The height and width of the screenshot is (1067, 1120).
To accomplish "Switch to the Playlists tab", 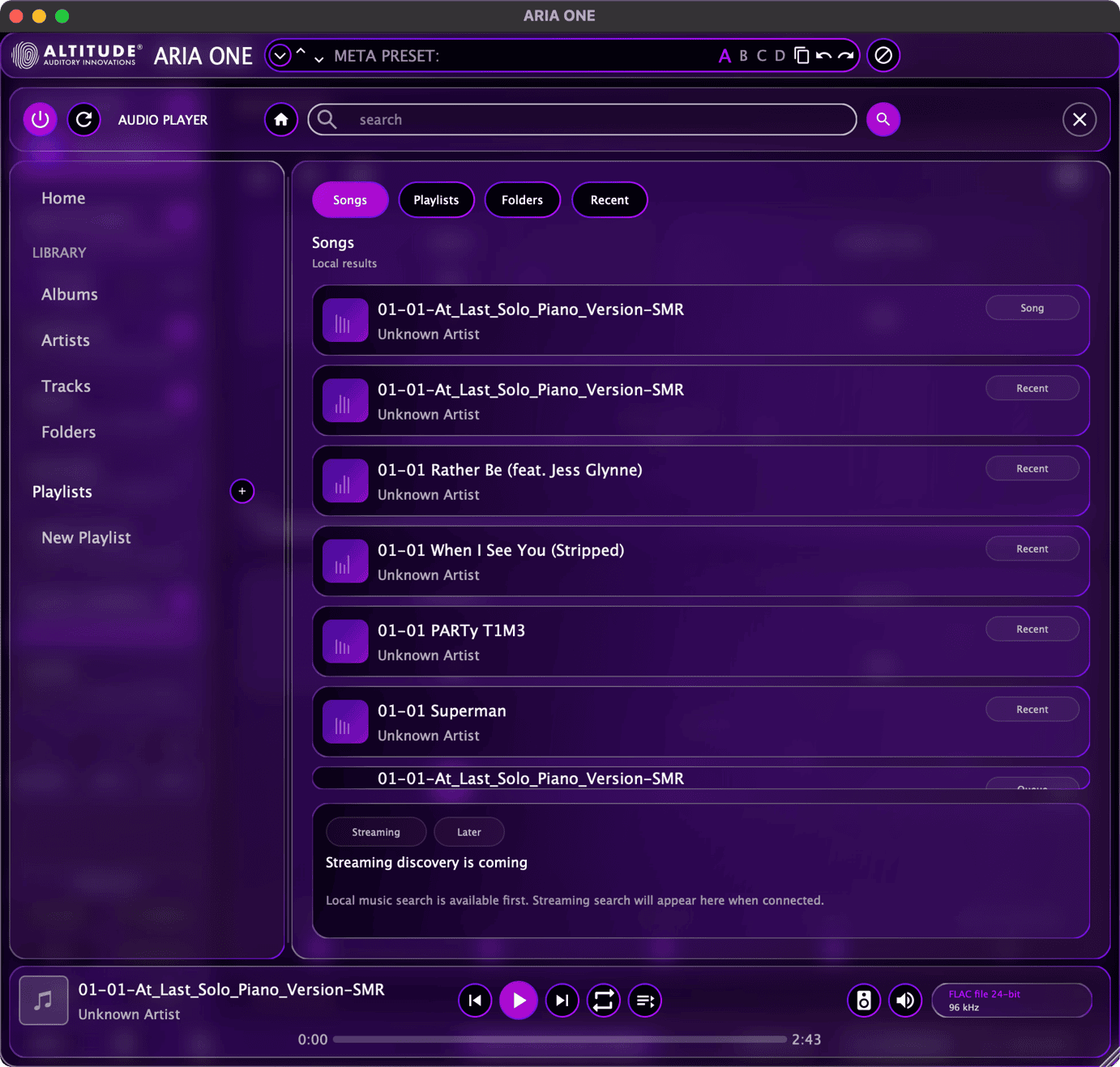I will (x=436, y=200).
